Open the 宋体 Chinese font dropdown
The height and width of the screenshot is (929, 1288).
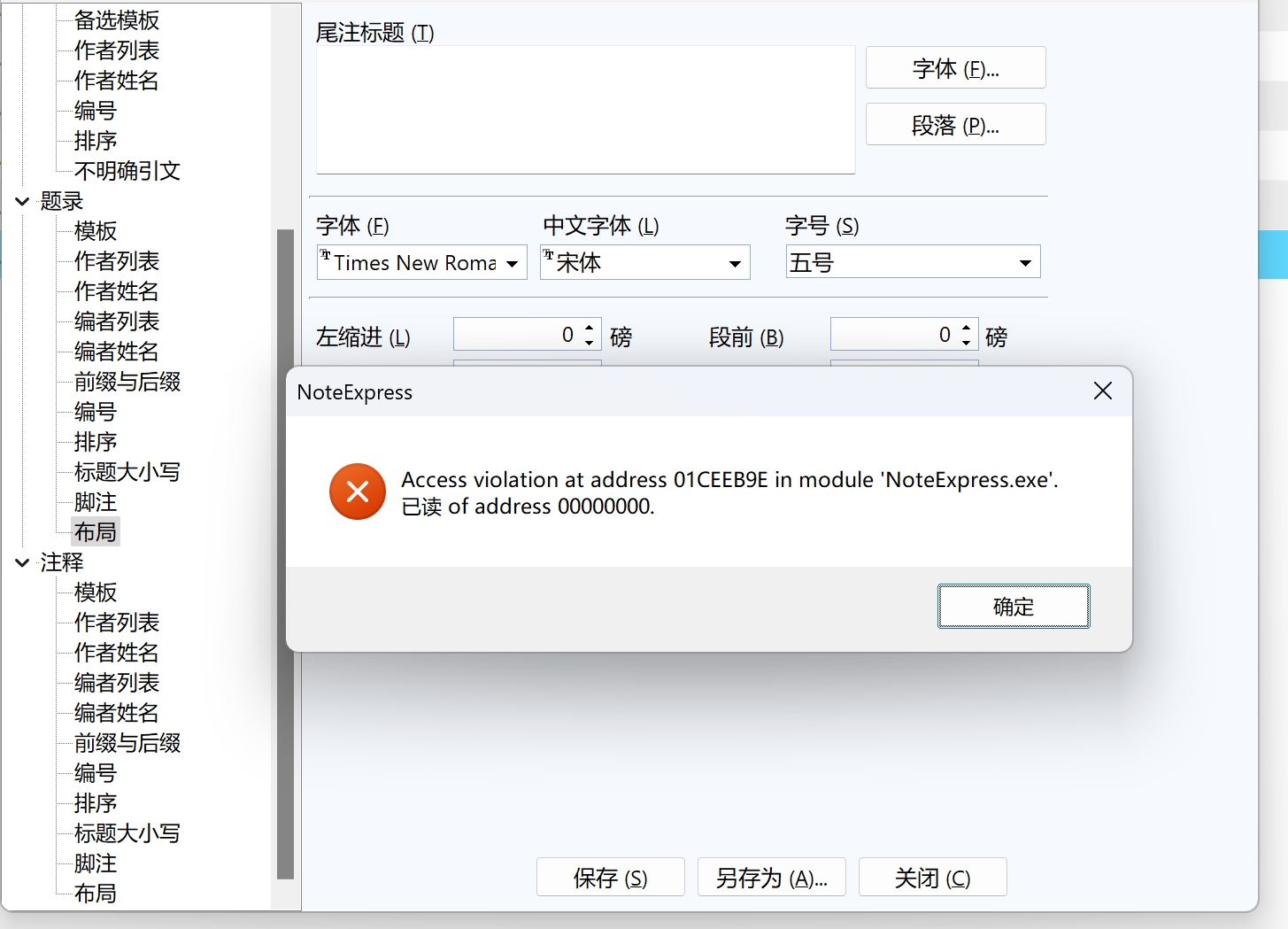735,263
